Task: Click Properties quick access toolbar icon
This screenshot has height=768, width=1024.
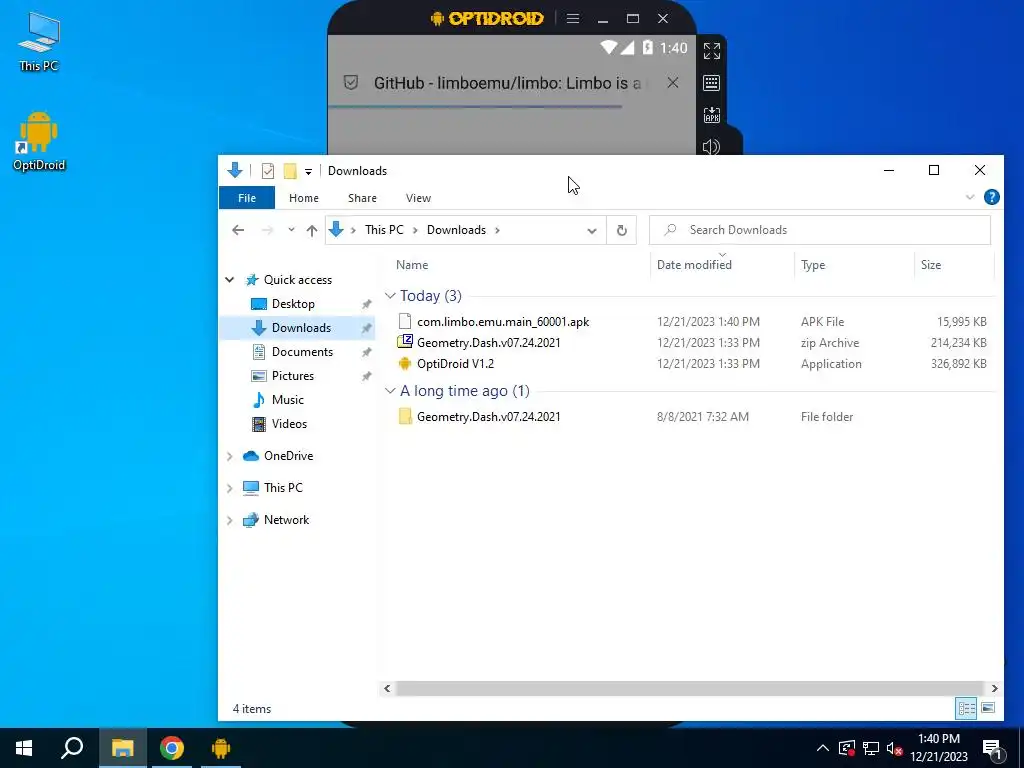Action: [268, 171]
